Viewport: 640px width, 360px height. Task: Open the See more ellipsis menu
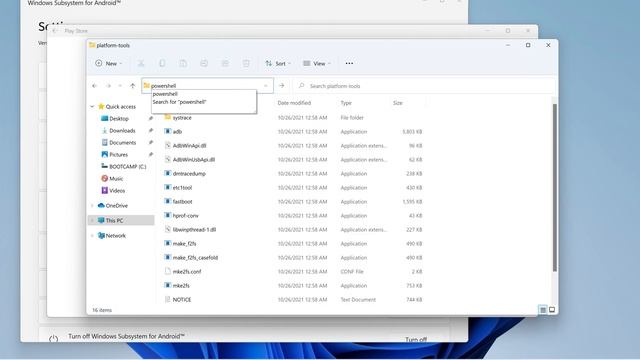tap(349, 63)
